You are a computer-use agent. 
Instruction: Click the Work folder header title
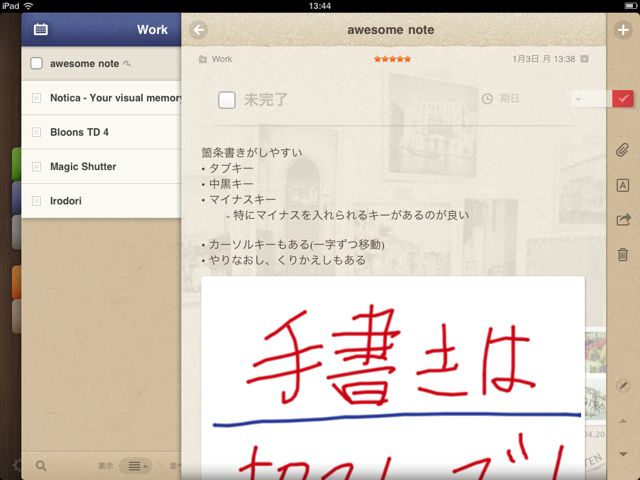pyautogui.click(x=152, y=29)
